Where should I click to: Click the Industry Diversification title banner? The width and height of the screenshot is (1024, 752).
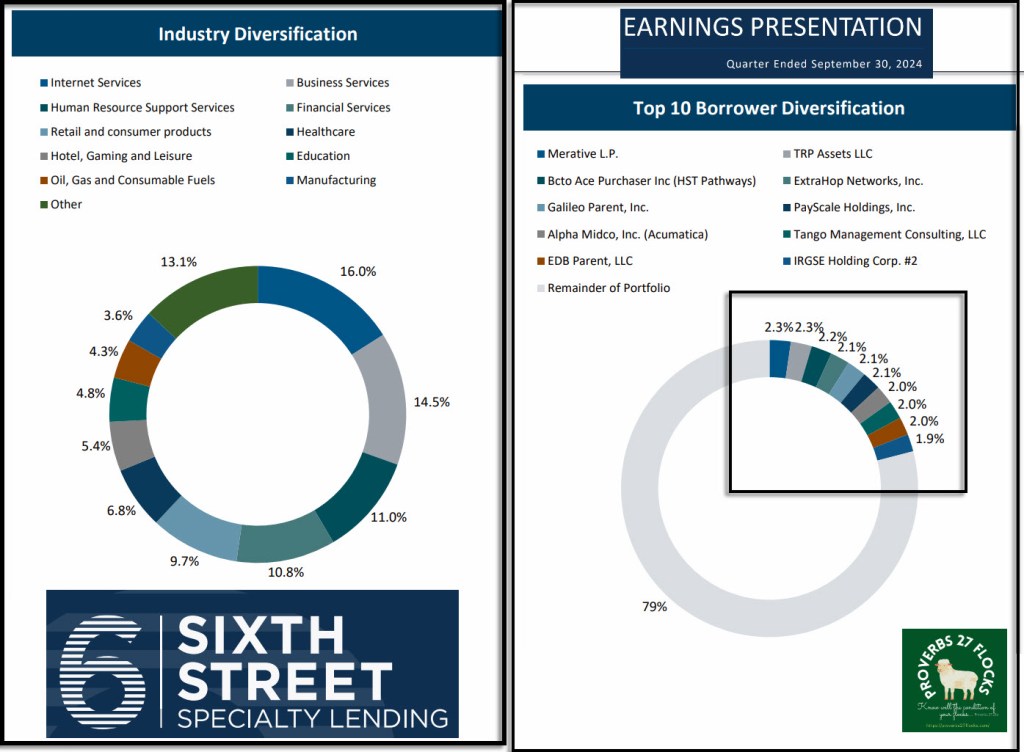tap(257, 34)
